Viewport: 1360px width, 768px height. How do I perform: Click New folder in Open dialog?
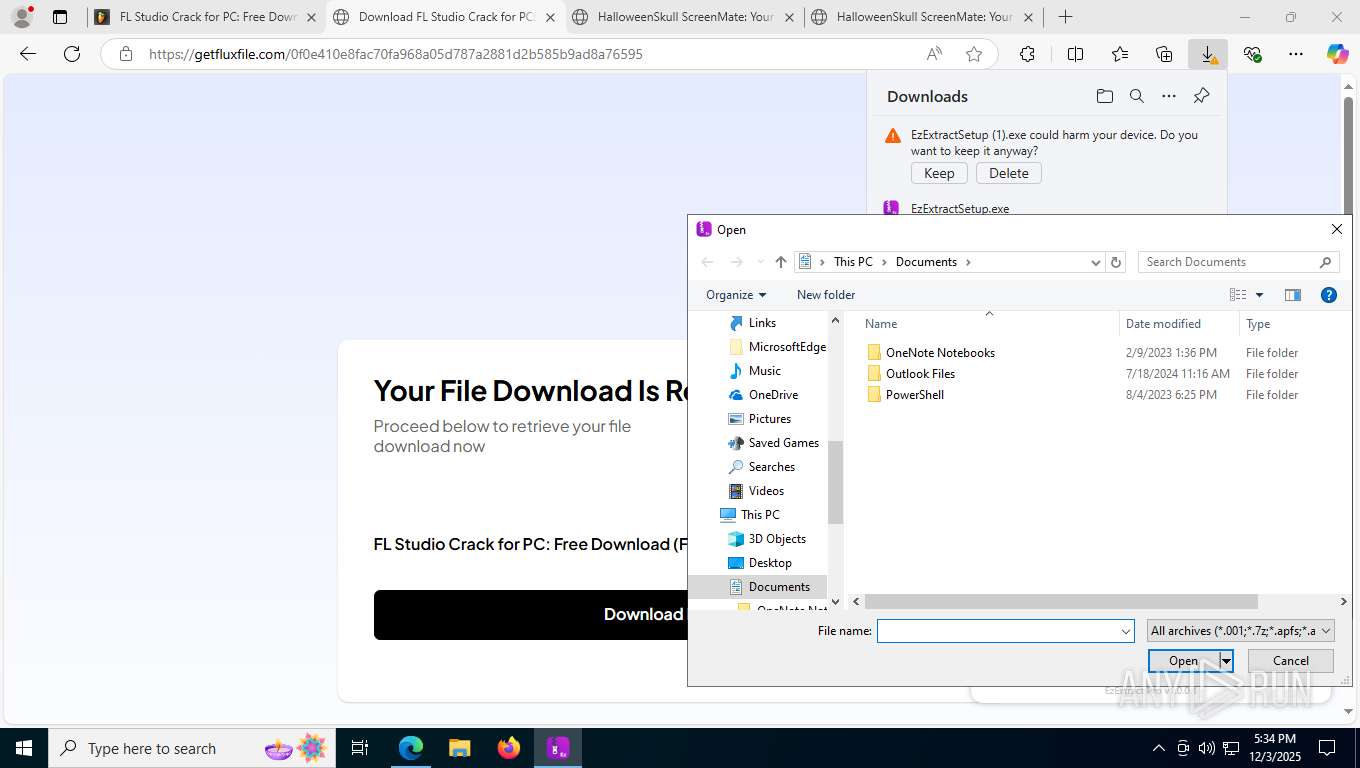click(x=826, y=295)
